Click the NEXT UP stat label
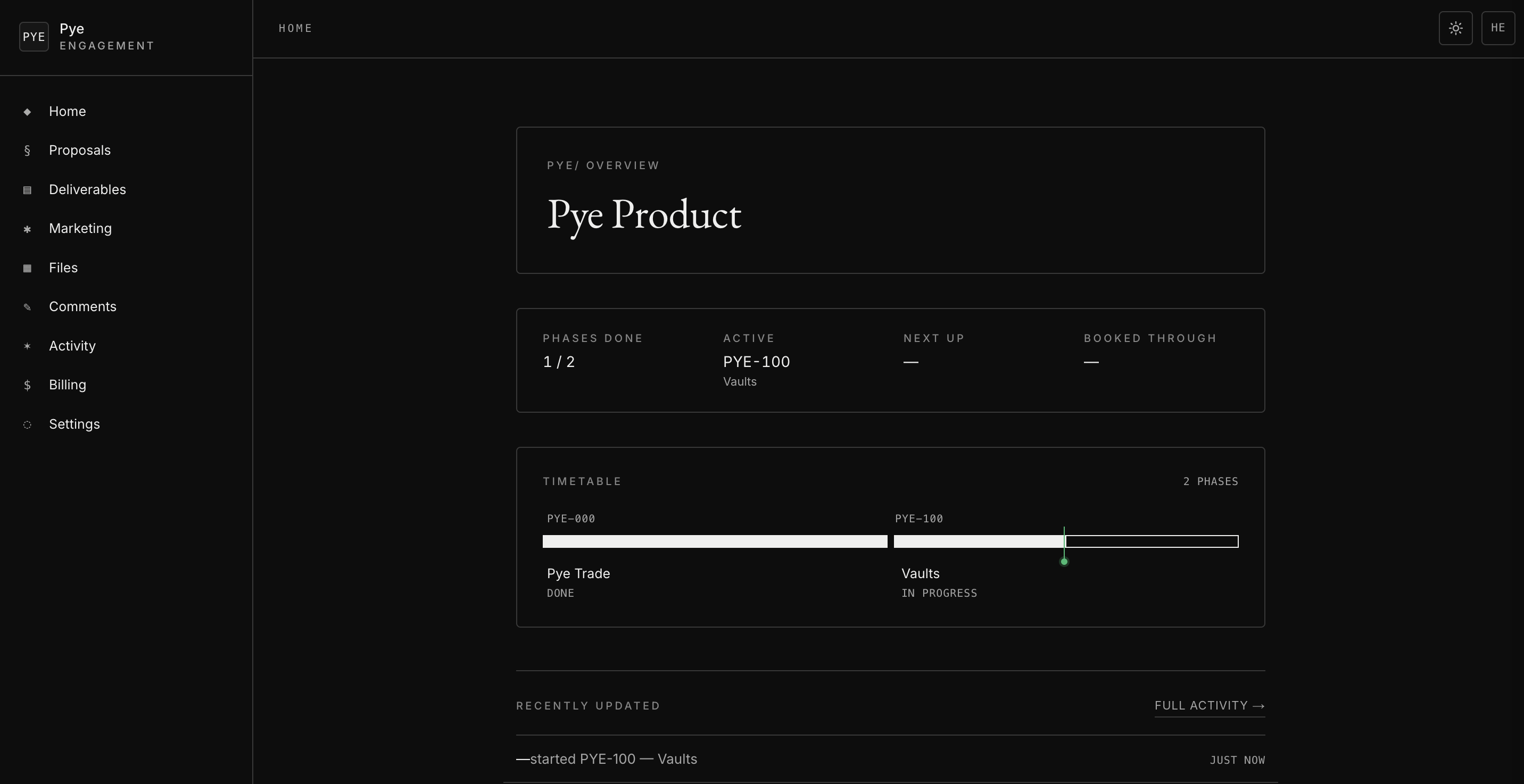Image resolution: width=1524 pixels, height=784 pixels. [933, 338]
